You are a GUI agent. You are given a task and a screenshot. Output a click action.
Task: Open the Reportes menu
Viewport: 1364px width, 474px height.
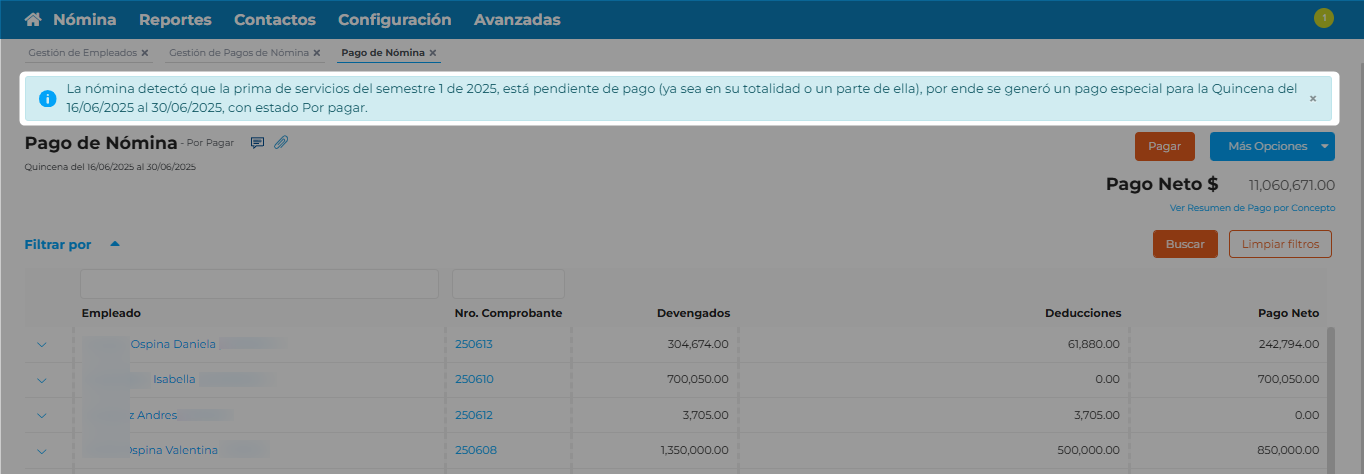click(175, 20)
